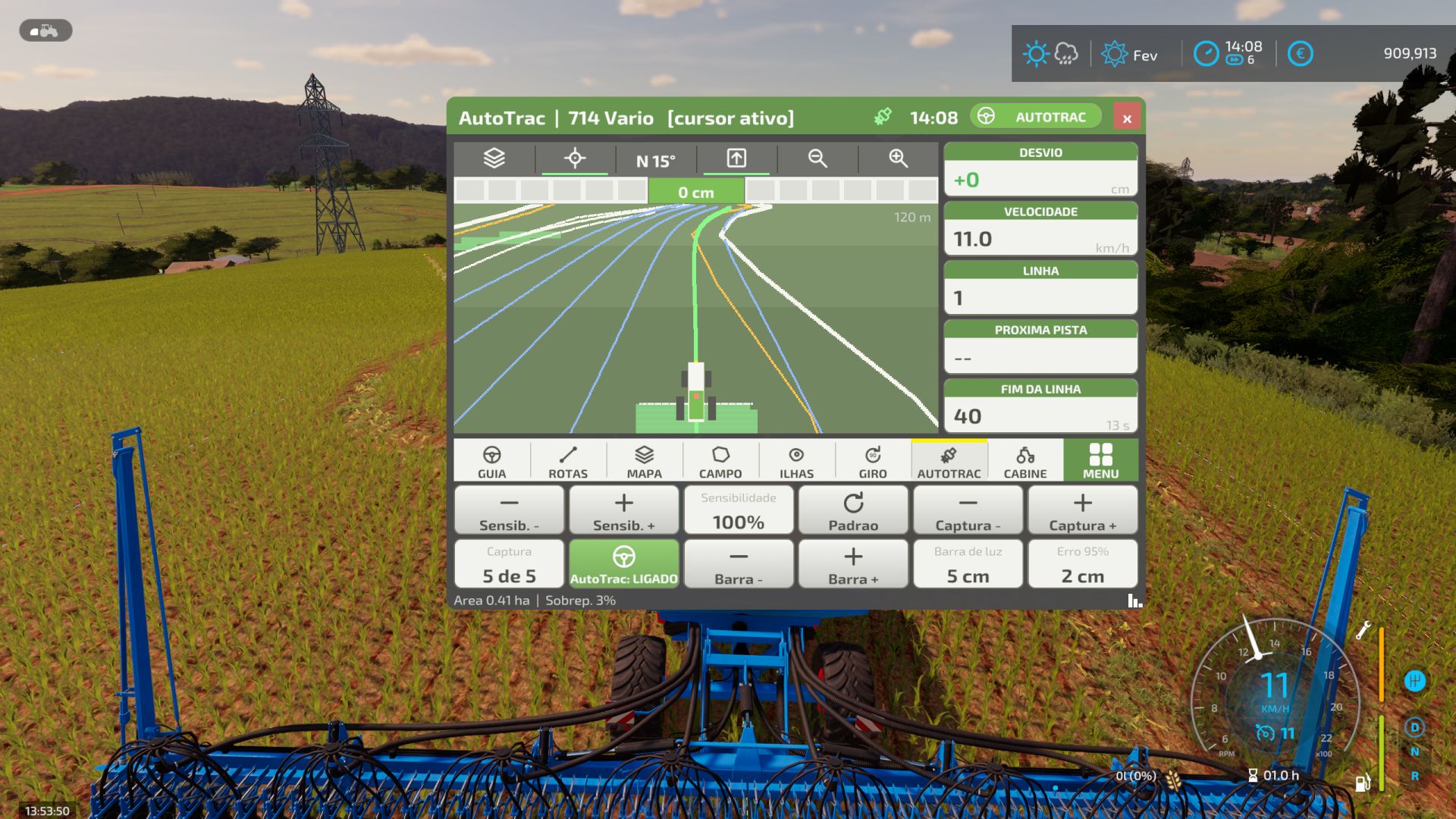Click the satellite signal icon in header
Viewport: 1456px width, 819px height.
click(883, 117)
